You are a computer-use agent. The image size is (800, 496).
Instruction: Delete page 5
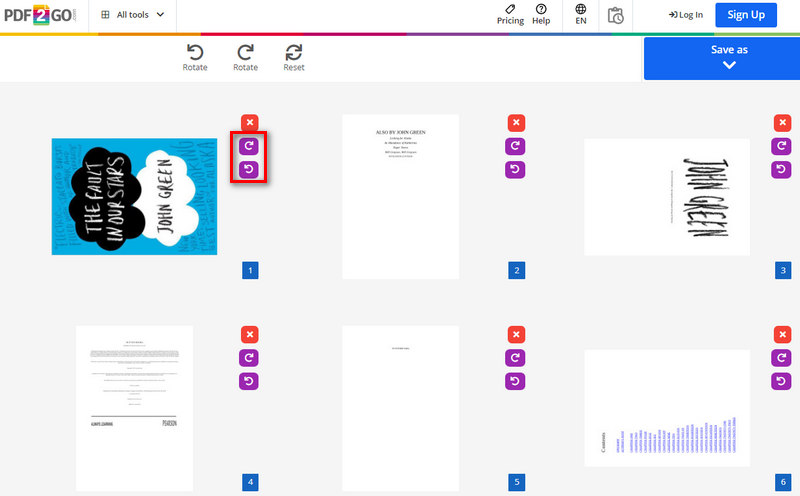coord(516,334)
